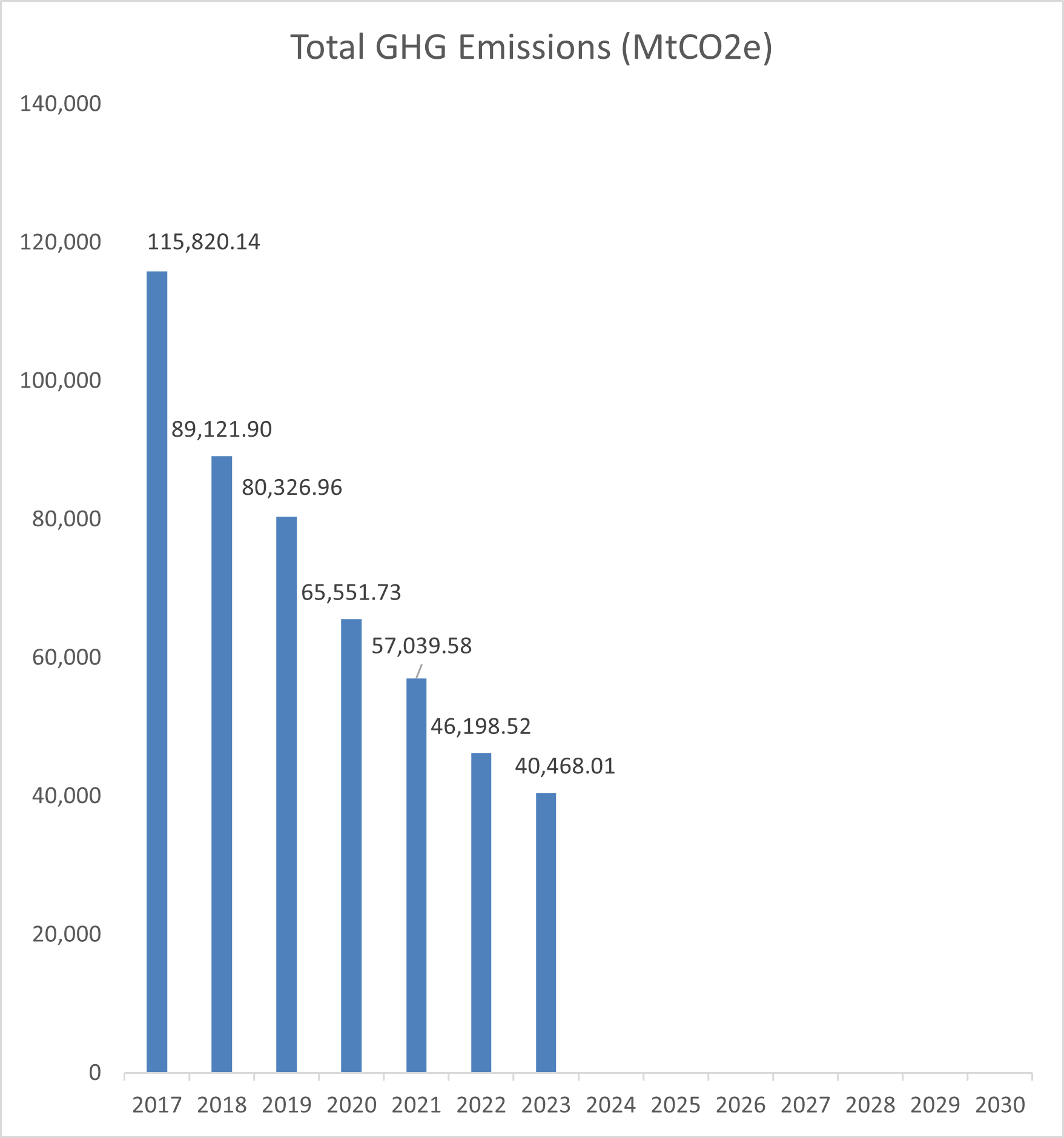1064x1138 pixels.
Task: Select the 2019 bar
Action: [286, 795]
